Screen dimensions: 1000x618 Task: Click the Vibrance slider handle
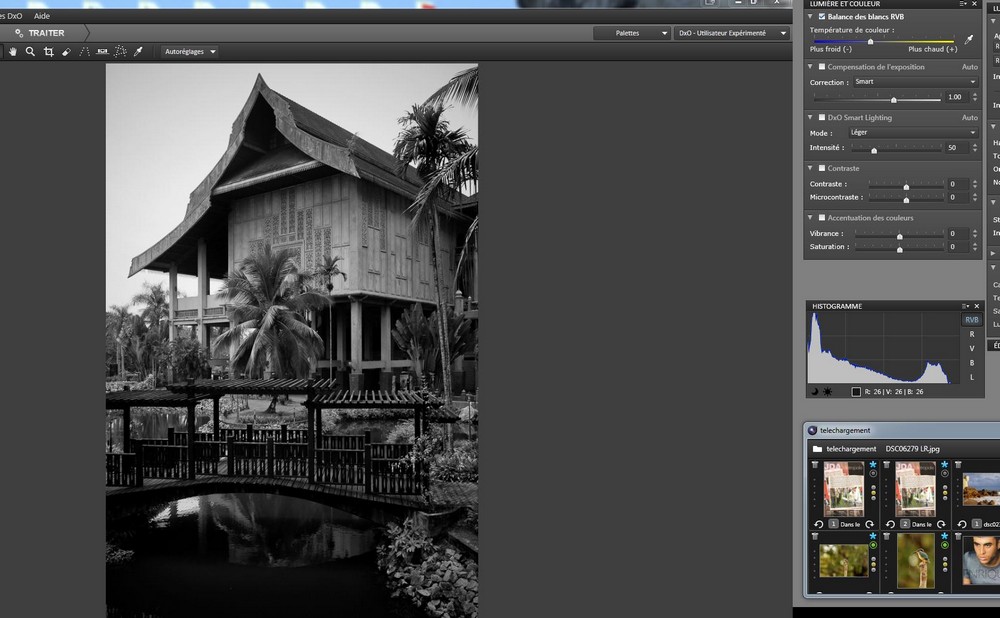tap(899, 236)
